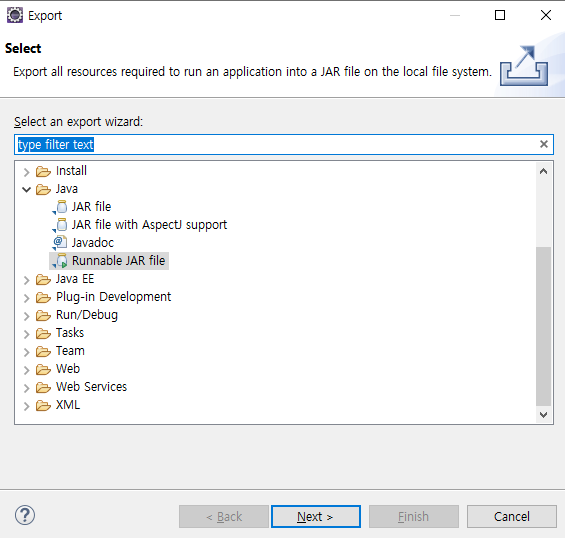The width and height of the screenshot is (565, 538).
Task: Expand the Web Services category
Action: coord(26,388)
